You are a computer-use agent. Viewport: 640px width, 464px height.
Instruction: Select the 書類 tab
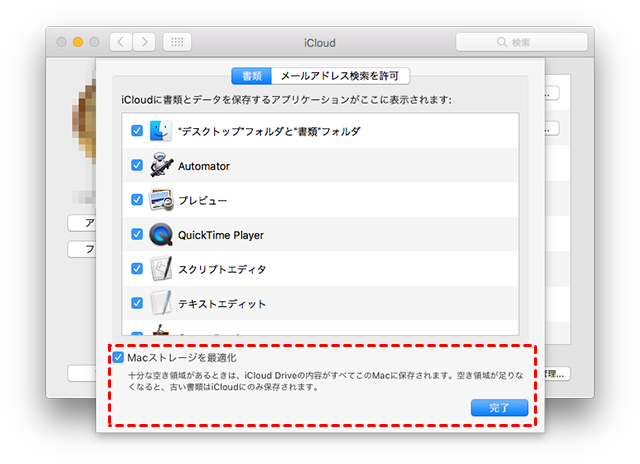tap(251, 76)
